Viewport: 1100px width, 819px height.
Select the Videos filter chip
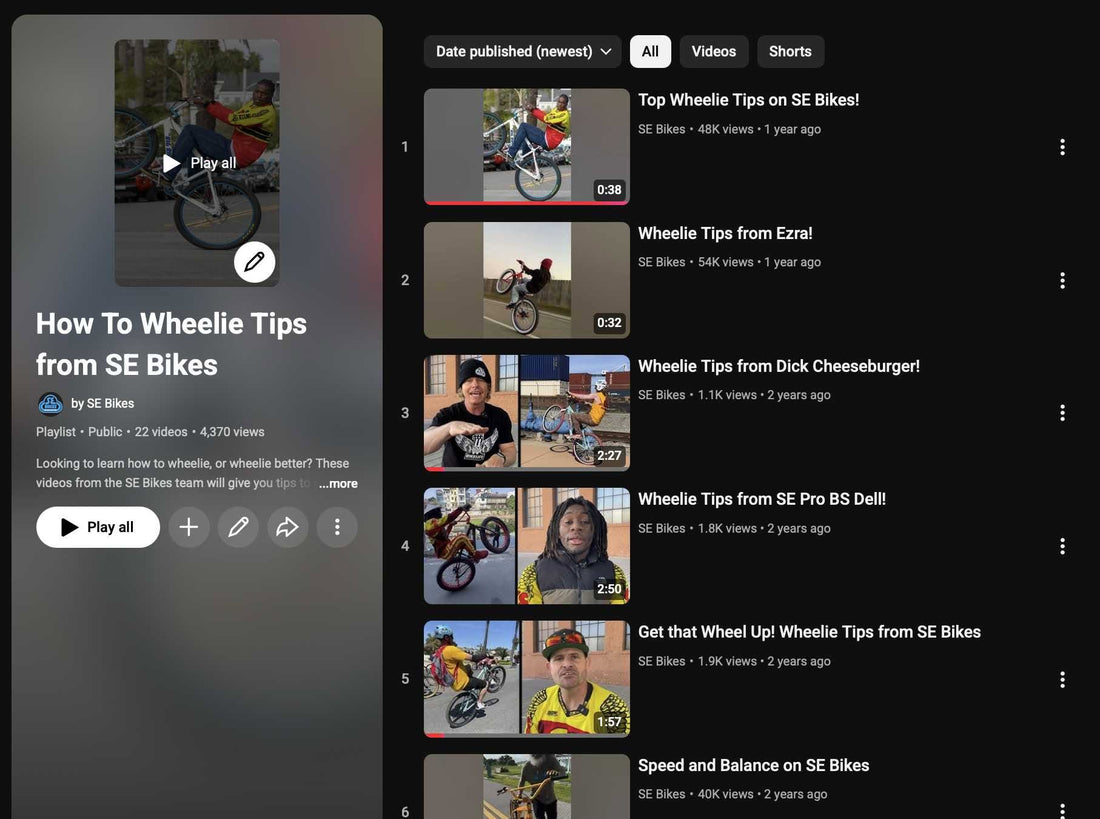714,52
